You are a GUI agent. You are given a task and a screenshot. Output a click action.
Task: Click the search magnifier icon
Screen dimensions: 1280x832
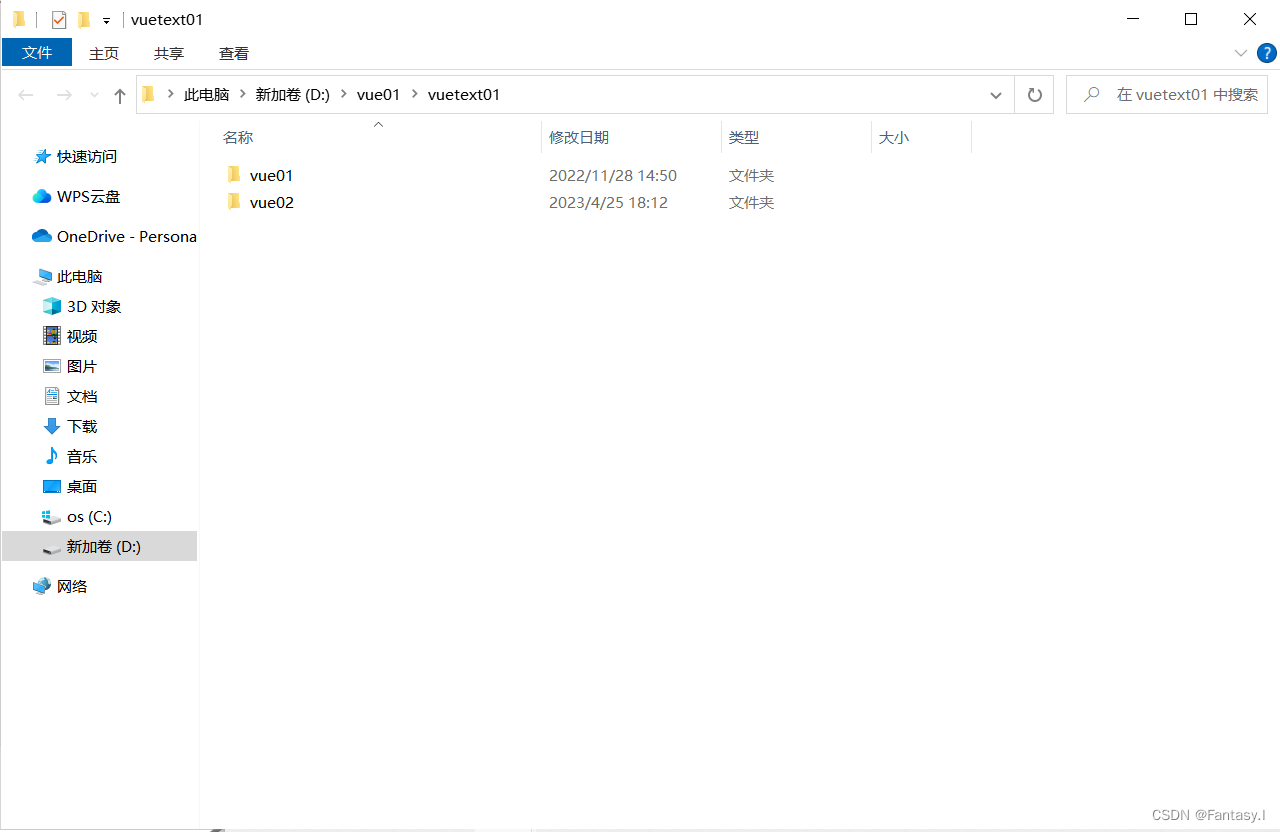1092,95
